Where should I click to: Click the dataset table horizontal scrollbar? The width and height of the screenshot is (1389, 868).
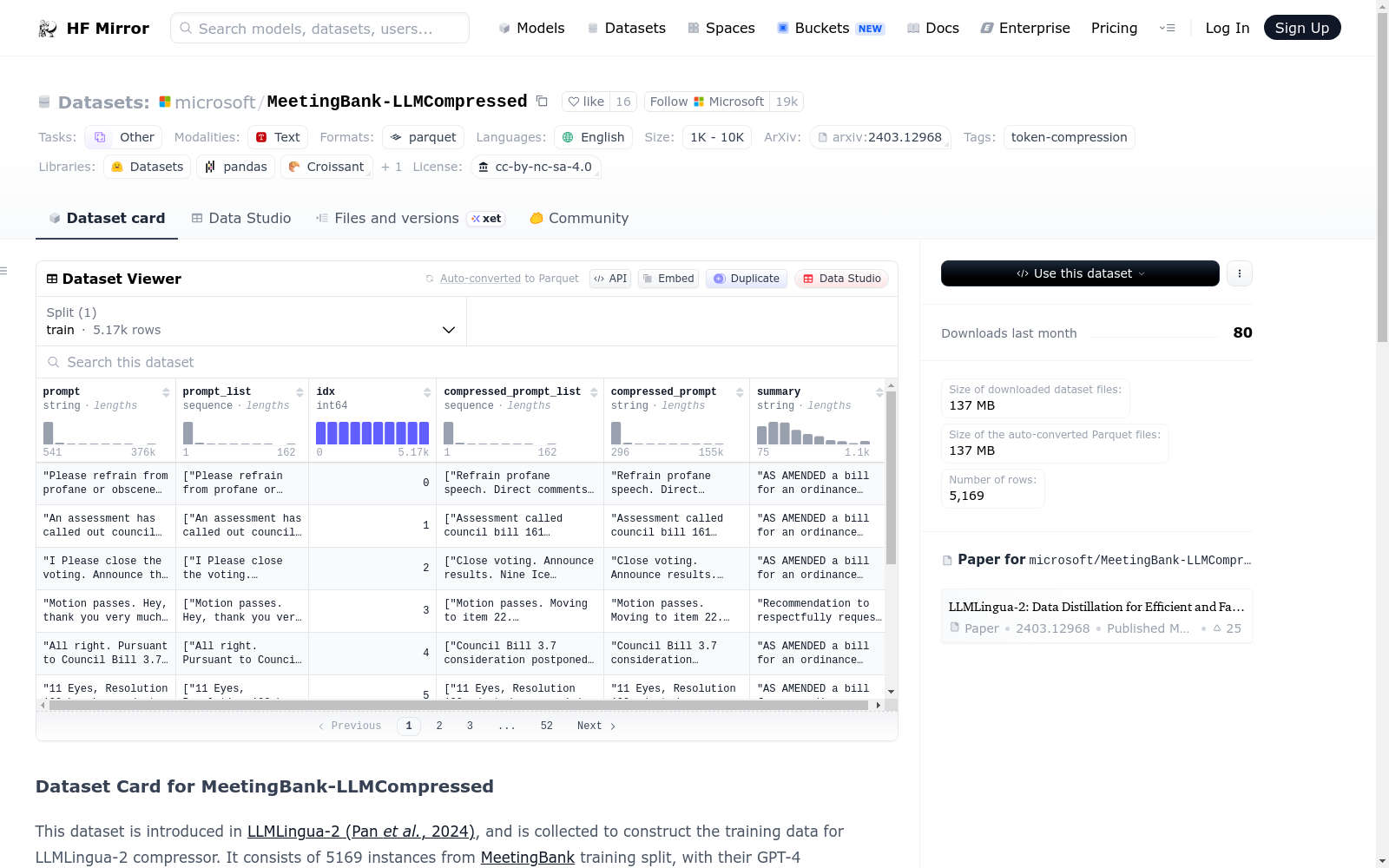(x=458, y=705)
